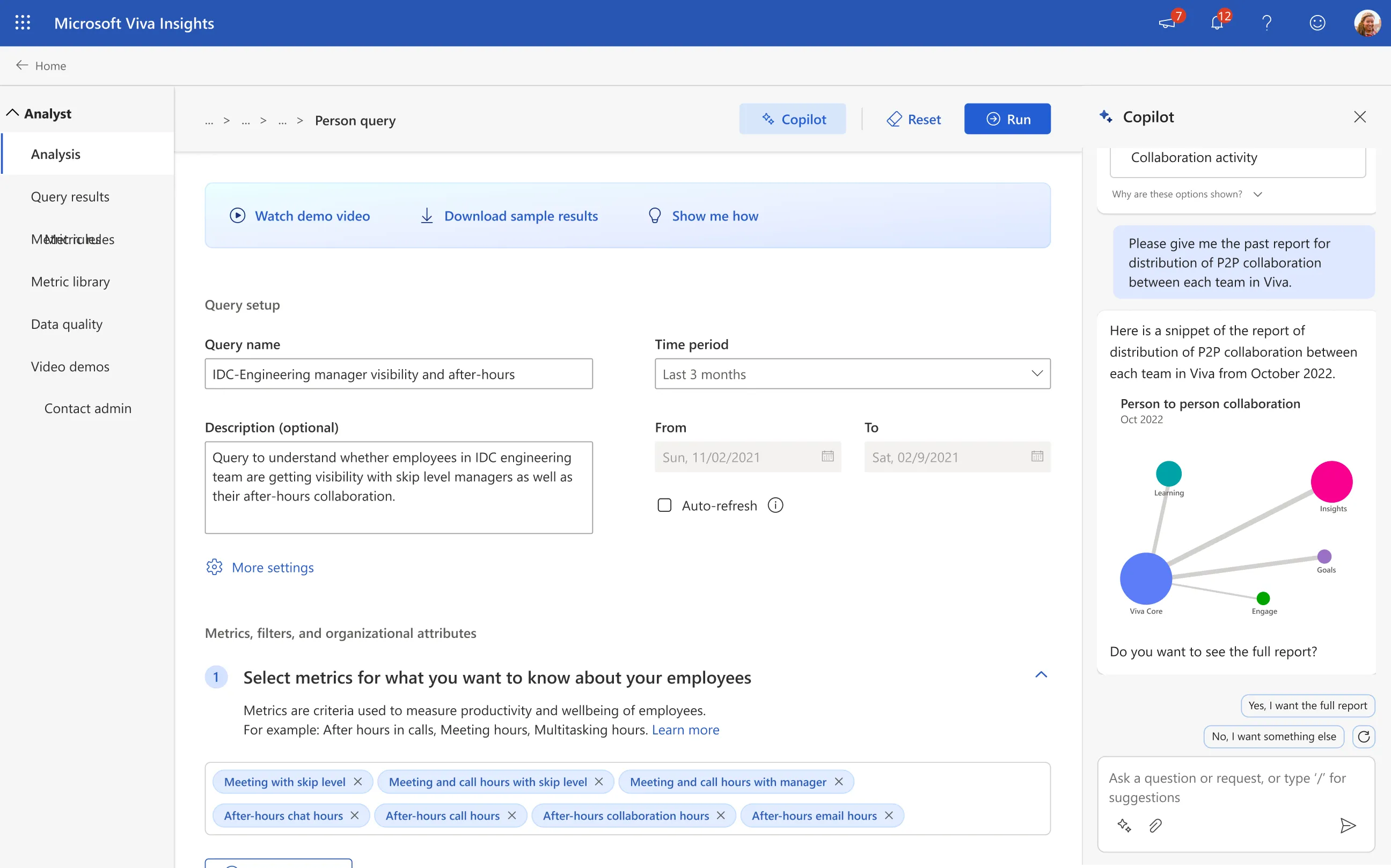The image size is (1391, 868).
Task: Click the attach file paperclip icon
Action: click(1155, 826)
